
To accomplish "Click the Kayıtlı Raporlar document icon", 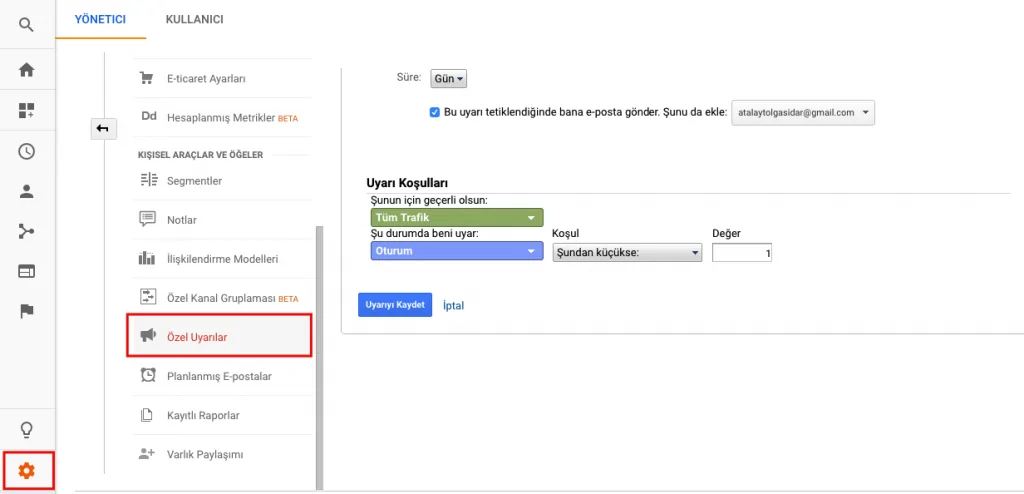I will point(147,415).
